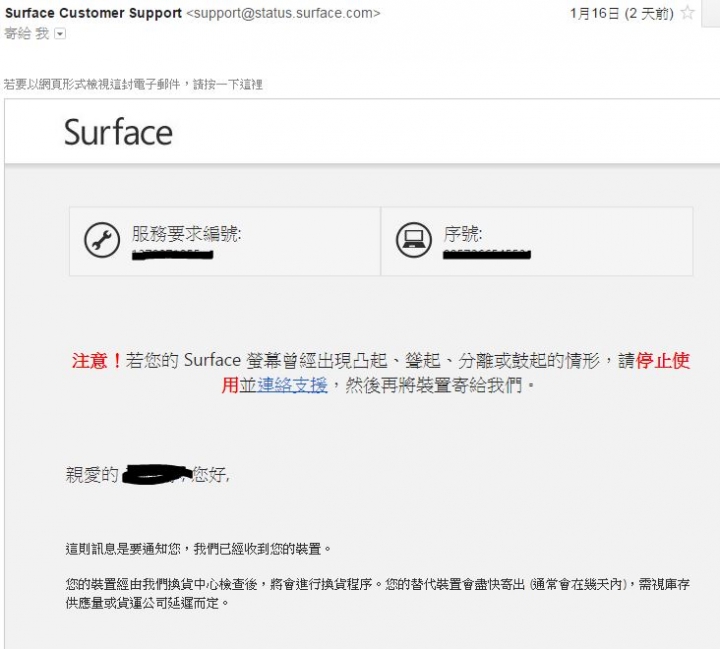
Task: Open the 請按一下這裡 view-as-webpage link
Action: (x=228, y=84)
